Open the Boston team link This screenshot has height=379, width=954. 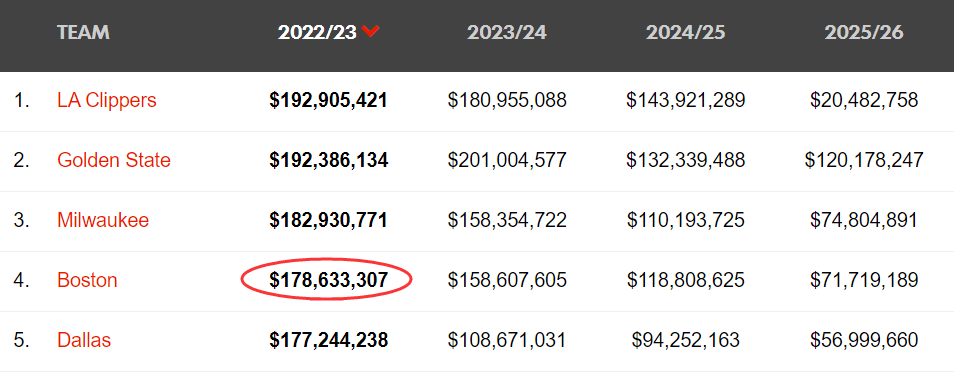(87, 280)
